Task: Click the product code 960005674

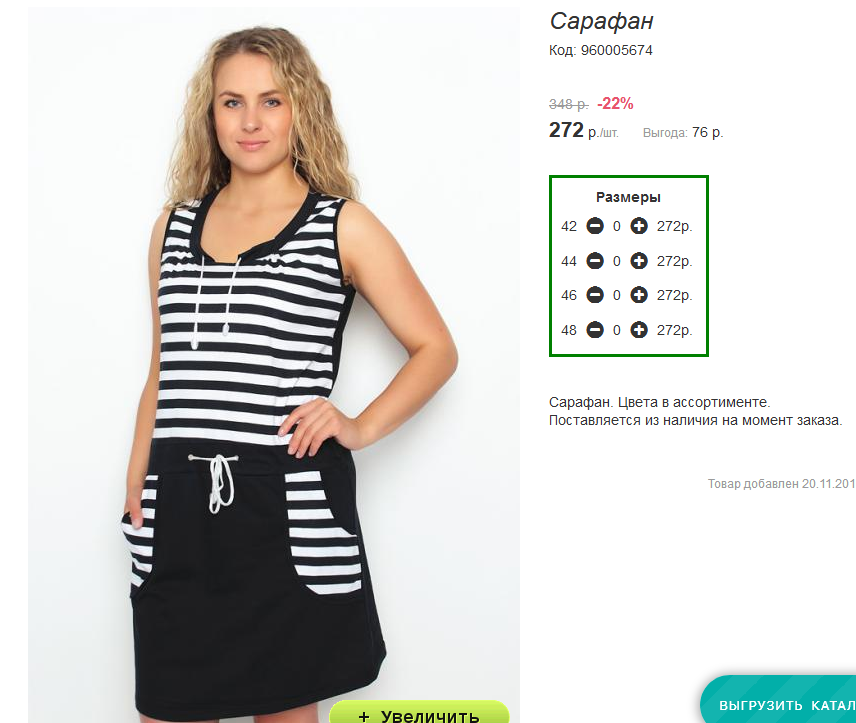Action: 616,50
